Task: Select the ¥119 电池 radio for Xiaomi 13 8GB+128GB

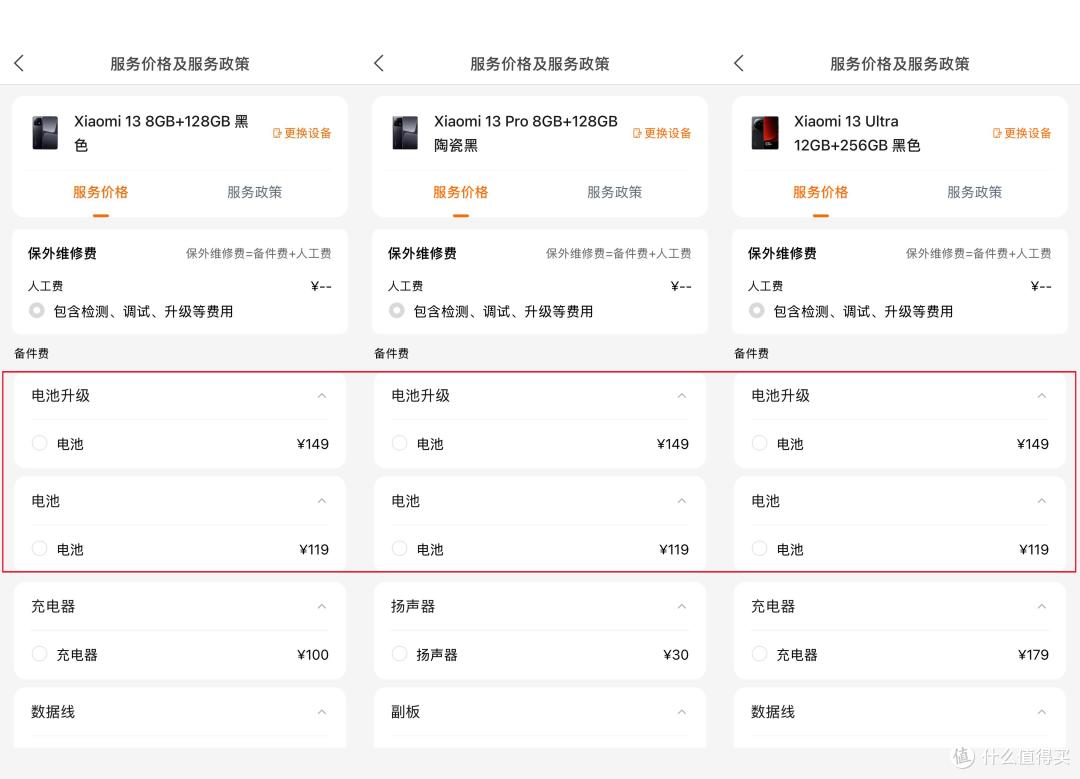Action: pyautogui.click(x=39, y=548)
